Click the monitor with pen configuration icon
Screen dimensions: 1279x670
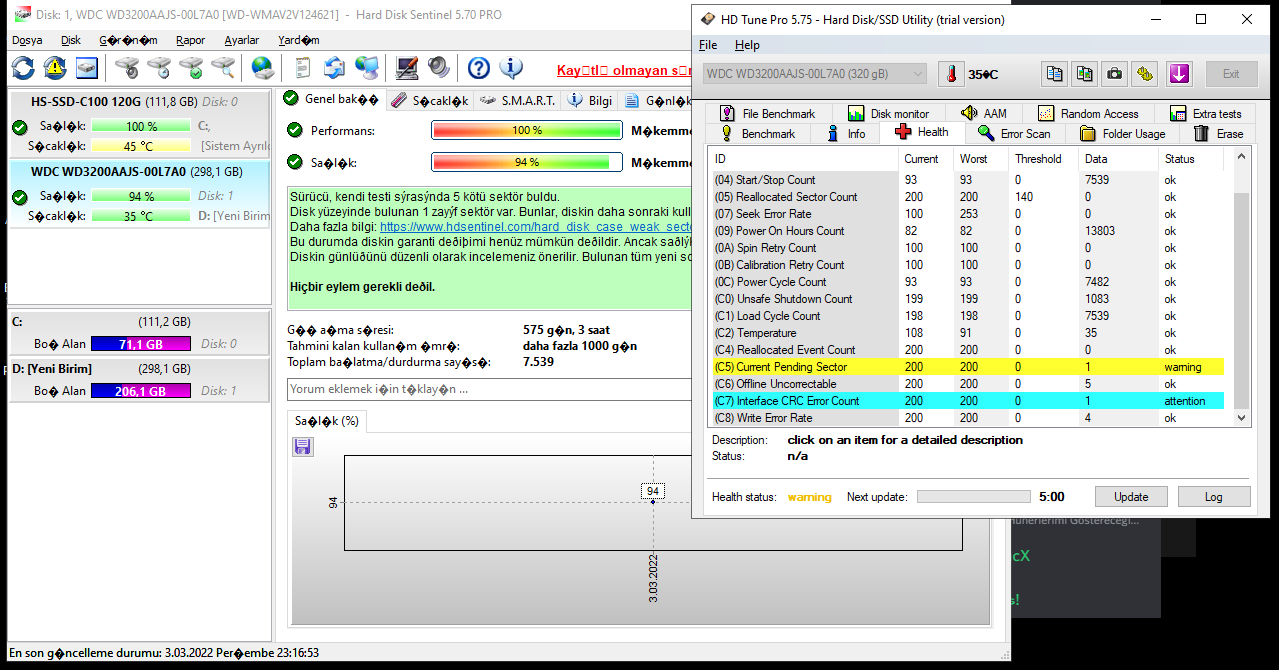(x=406, y=68)
